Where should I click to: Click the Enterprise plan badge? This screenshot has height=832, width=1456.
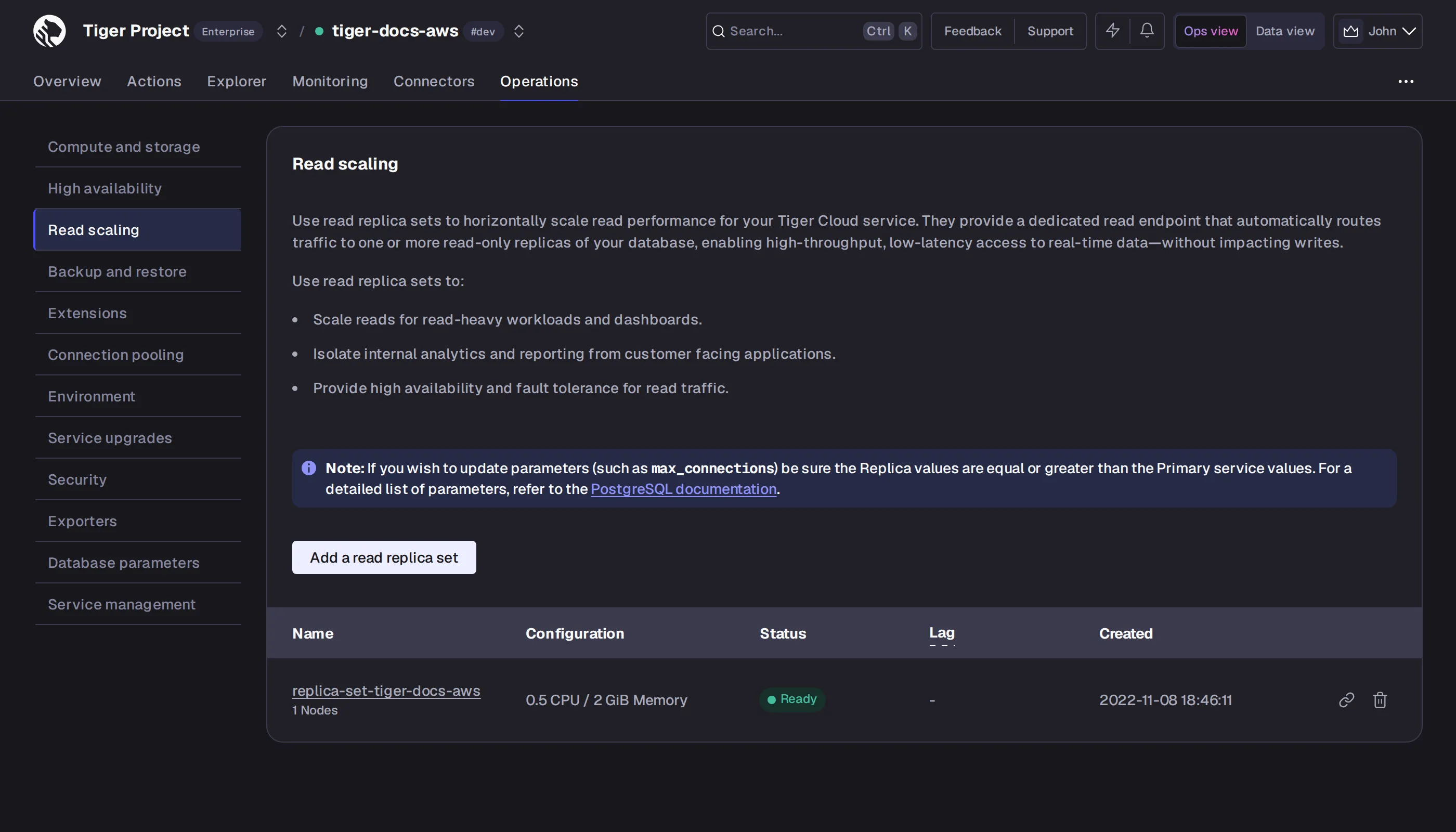(x=228, y=31)
